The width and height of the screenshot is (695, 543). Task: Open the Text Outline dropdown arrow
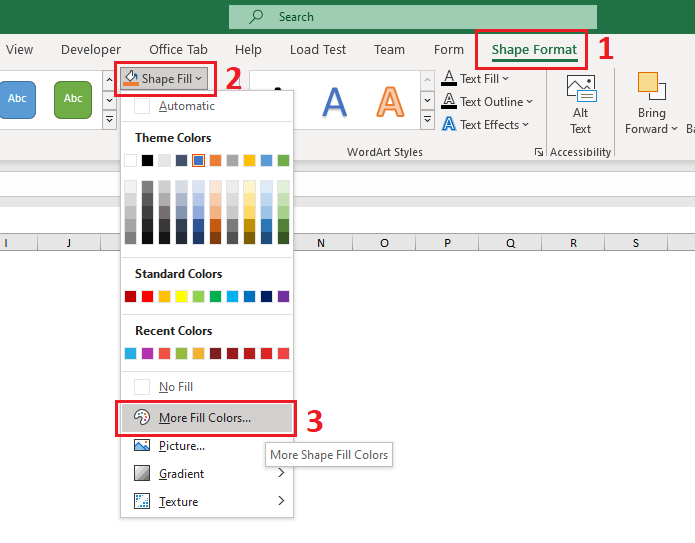[x=529, y=102]
